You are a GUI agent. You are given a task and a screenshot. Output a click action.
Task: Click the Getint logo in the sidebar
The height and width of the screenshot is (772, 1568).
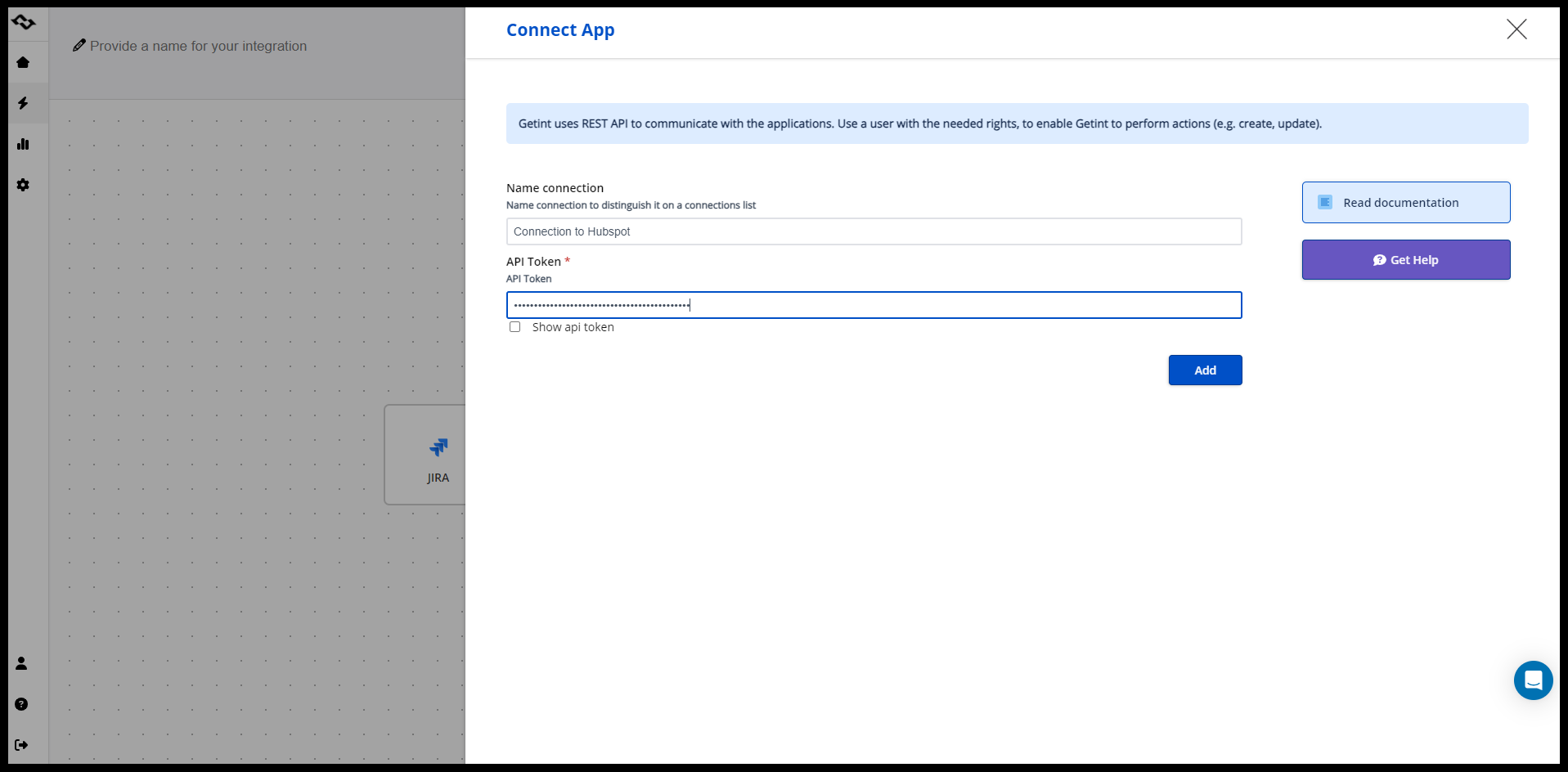24,22
